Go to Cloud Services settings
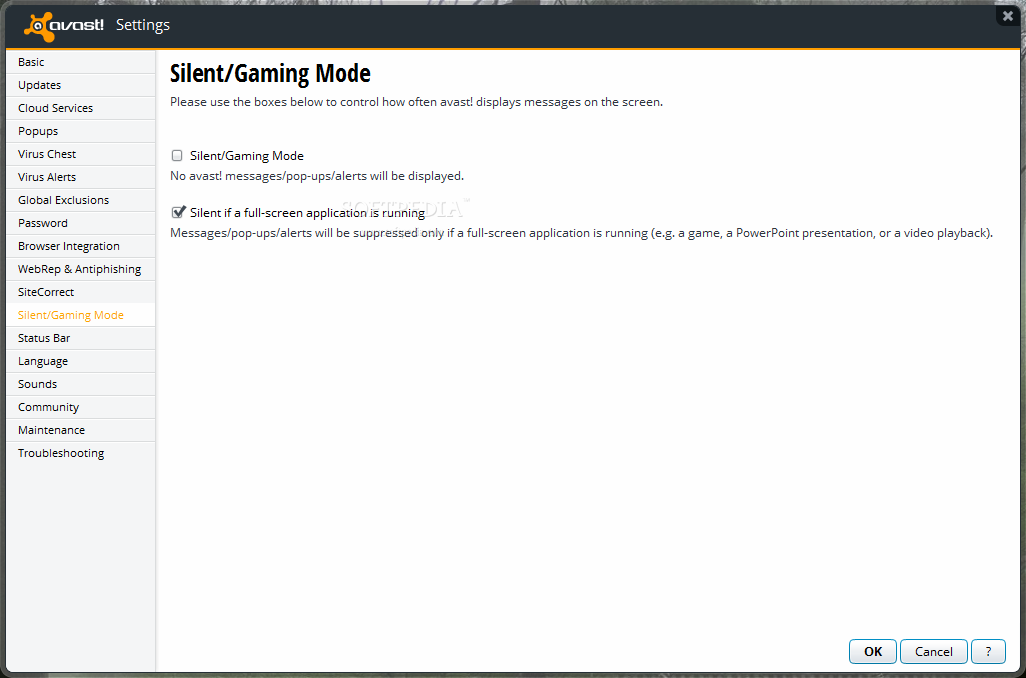Screen dimensions: 1026x678 click(x=80, y=108)
